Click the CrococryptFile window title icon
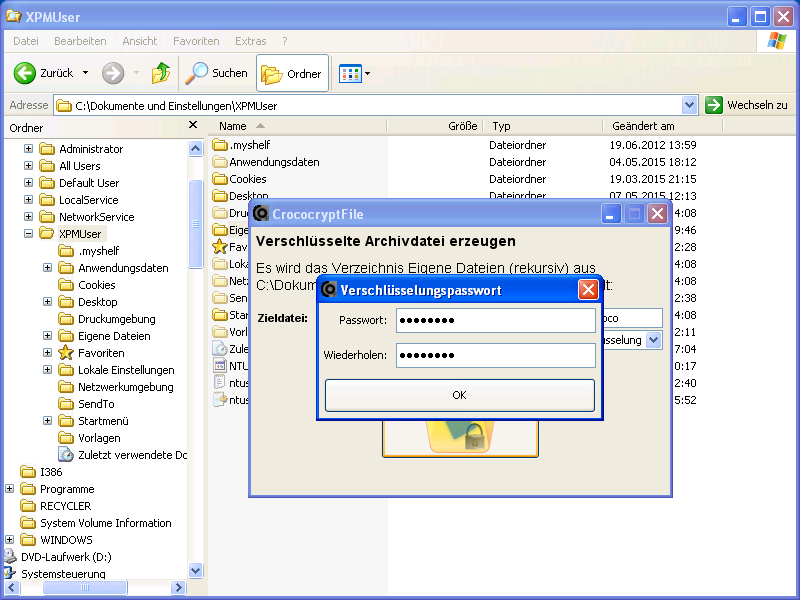This screenshot has height=600, width=800. pos(261,213)
